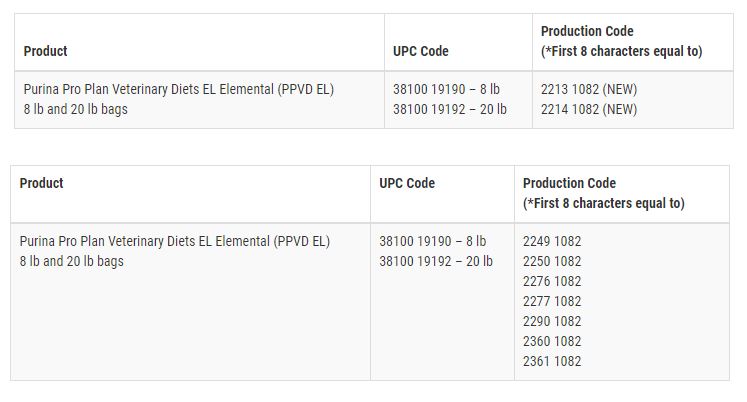Click the second table's Production Code header
This screenshot has width=747, height=402.
coord(604,193)
